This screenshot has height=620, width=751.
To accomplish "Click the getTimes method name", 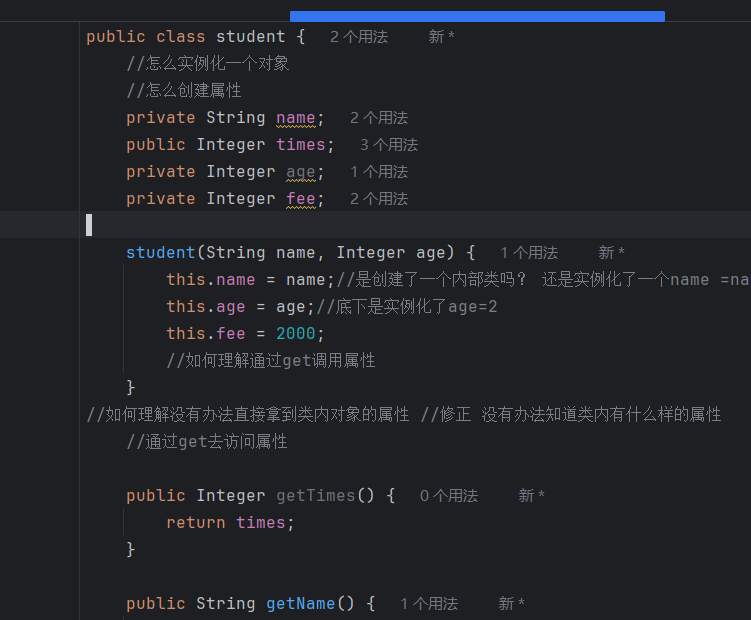I will [x=316, y=496].
